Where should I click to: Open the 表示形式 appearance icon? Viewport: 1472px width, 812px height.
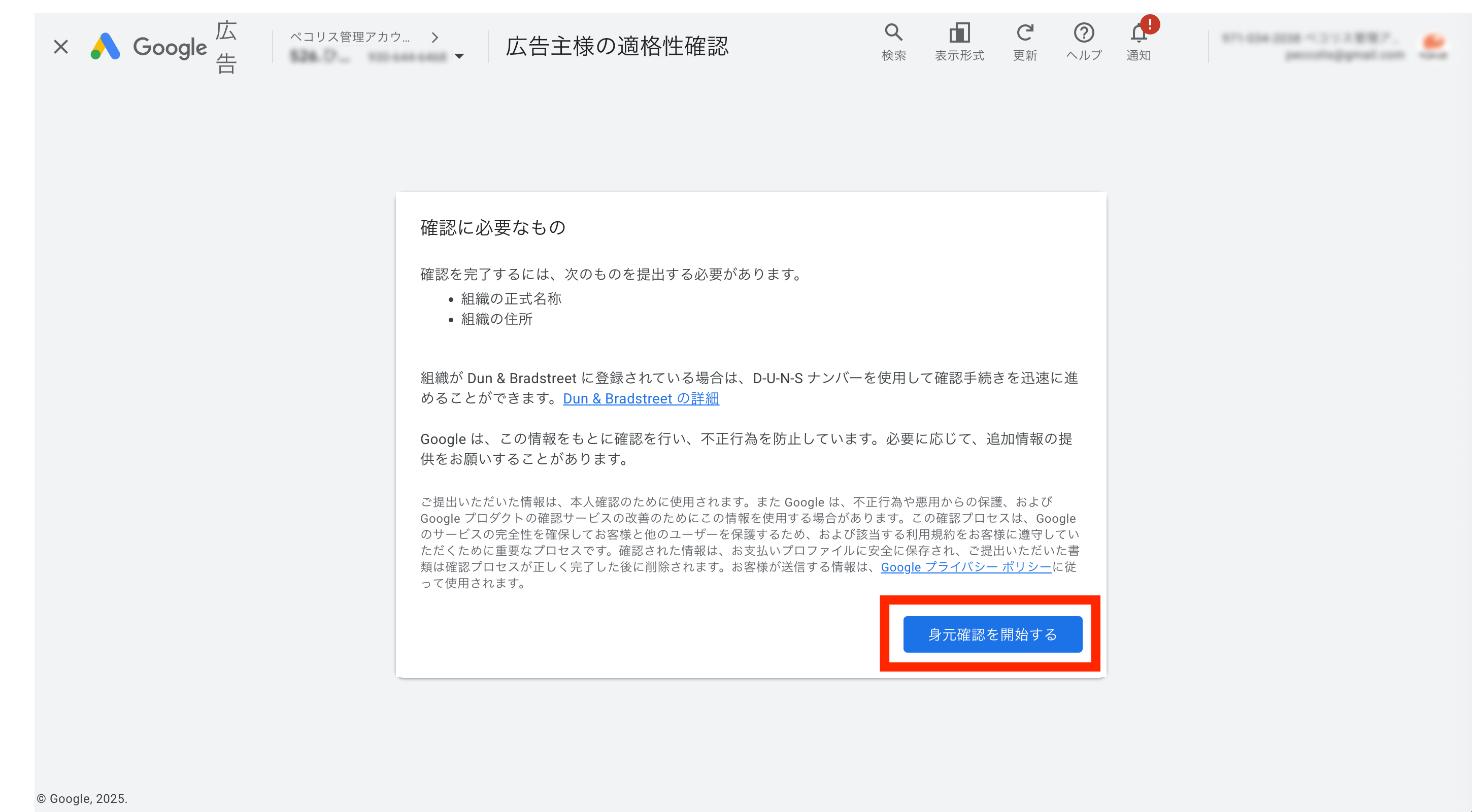coord(959,33)
